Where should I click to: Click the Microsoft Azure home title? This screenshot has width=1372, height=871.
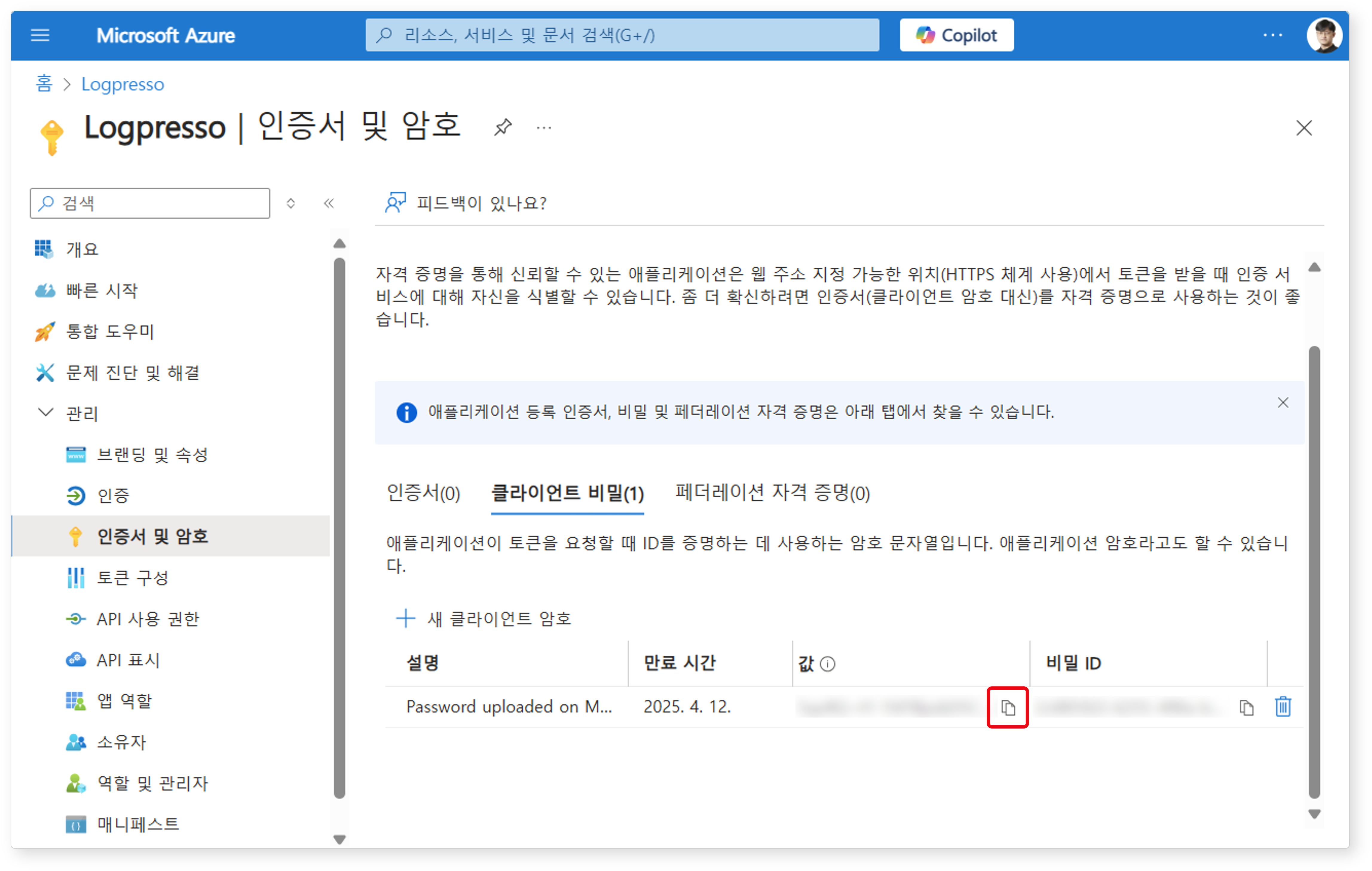click(x=165, y=35)
